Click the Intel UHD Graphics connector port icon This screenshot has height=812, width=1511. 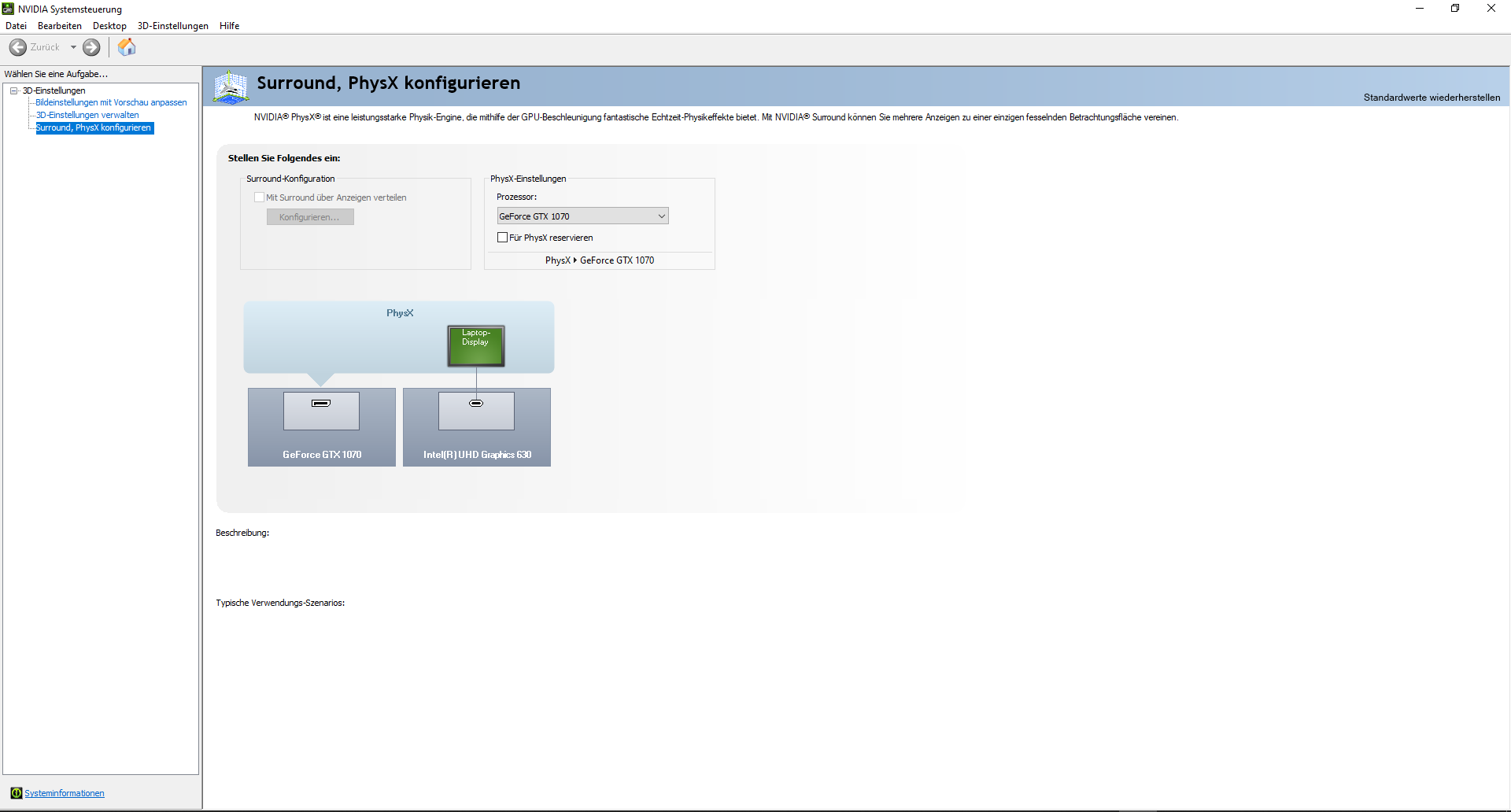tap(476, 403)
